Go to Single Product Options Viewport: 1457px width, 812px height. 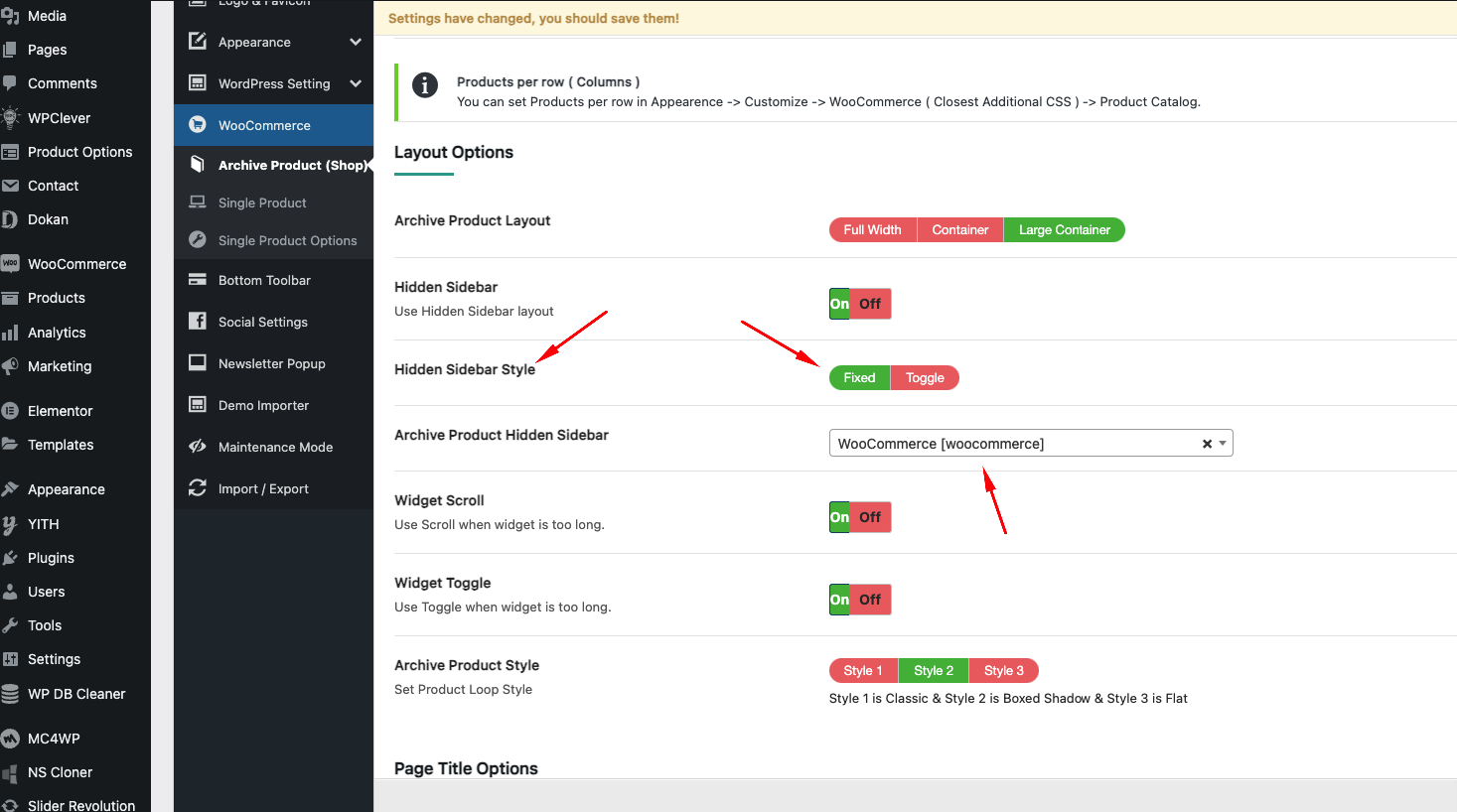coord(274,240)
